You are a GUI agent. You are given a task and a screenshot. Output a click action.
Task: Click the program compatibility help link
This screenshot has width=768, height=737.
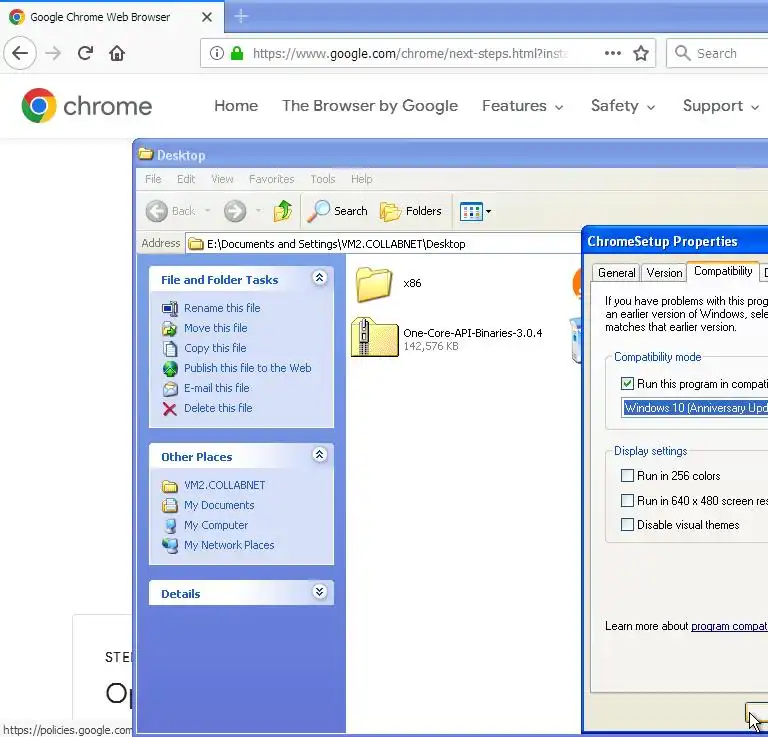[x=729, y=626]
